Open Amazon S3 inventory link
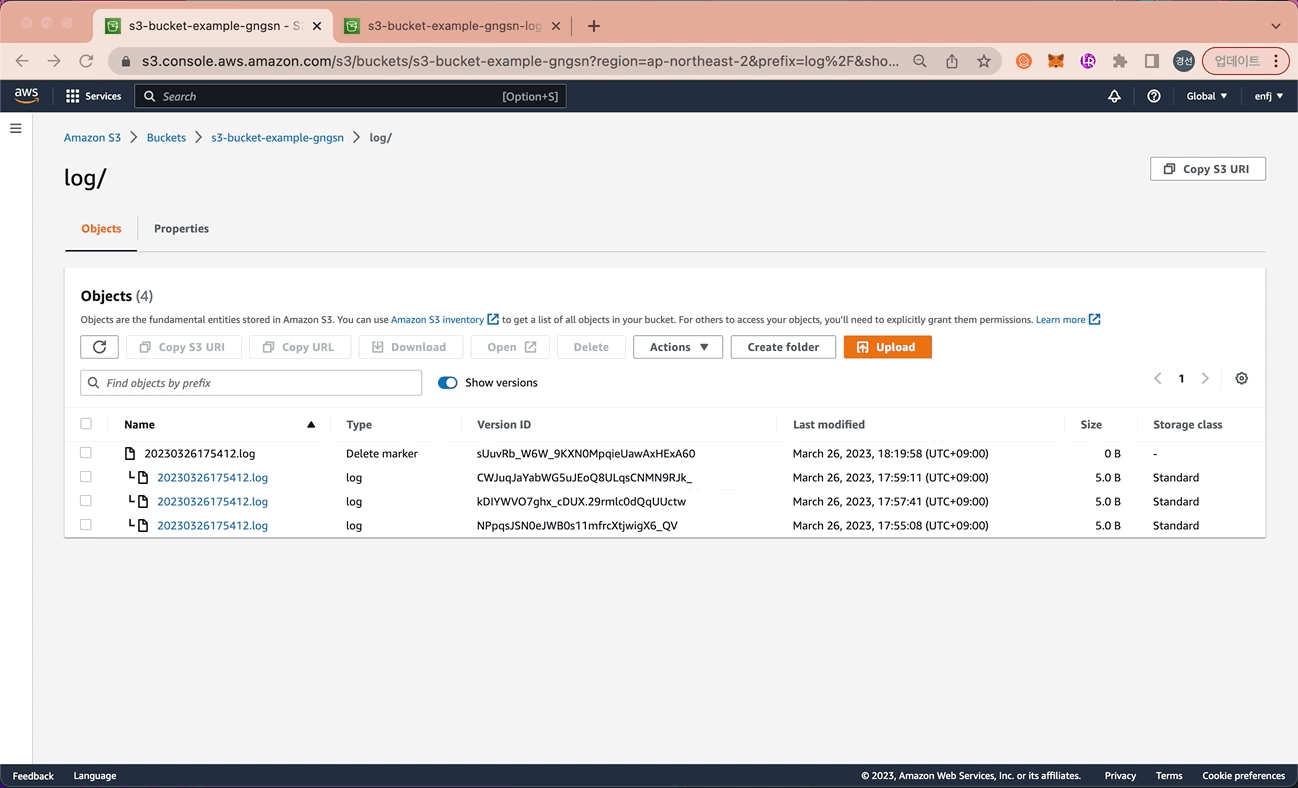The width and height of the screenshot is (1298, 788). (444, 320)
